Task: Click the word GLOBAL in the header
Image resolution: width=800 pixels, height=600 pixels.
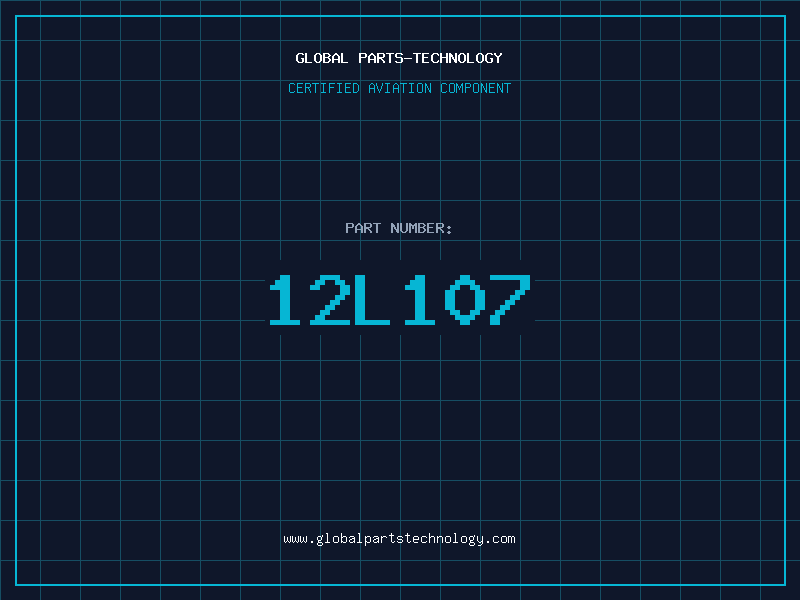Action: click(x=321, y=58)
